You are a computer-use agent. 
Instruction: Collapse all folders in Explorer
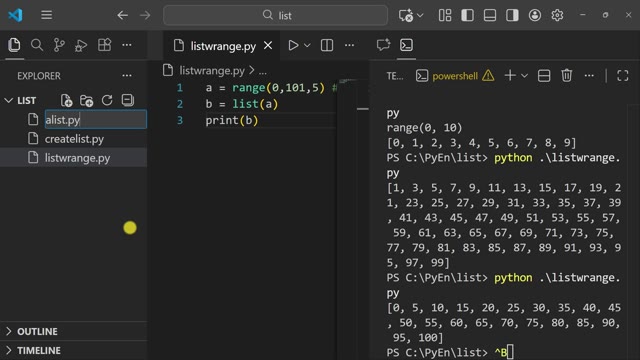128,100
